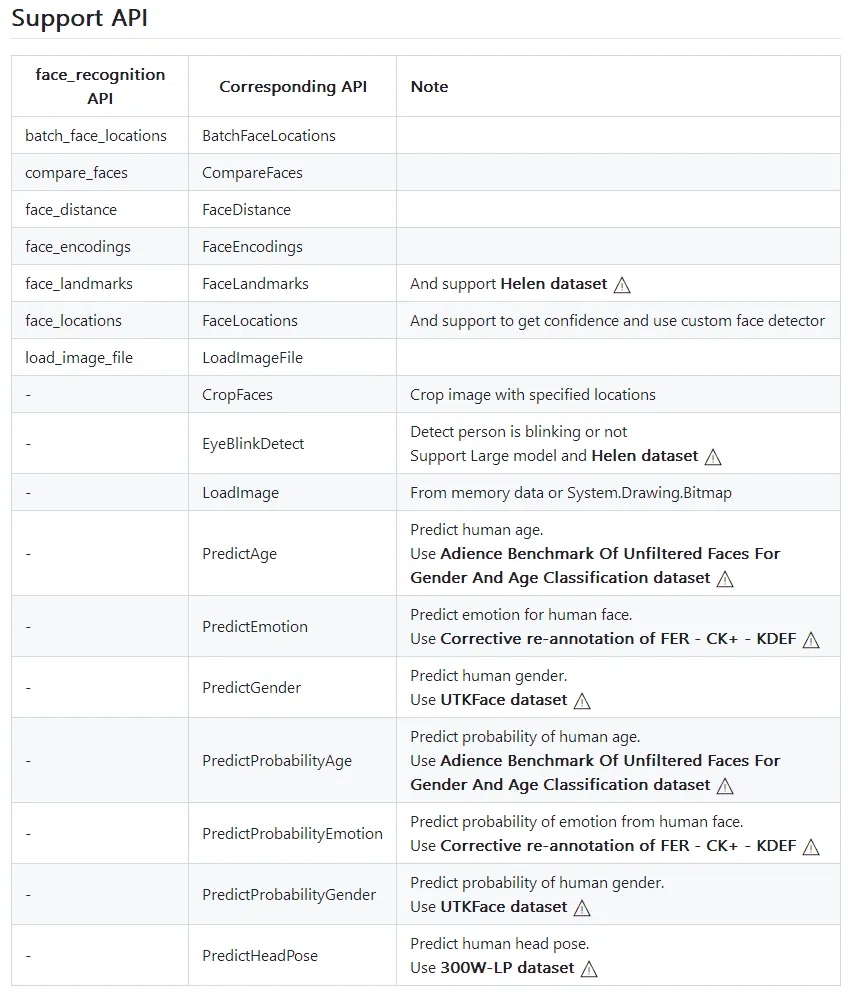Click the BatchFaceLocations table cell
Image resolution: width=858 pixels, height=1001 pixels.
pyautogui.click(x=269, y=136)
